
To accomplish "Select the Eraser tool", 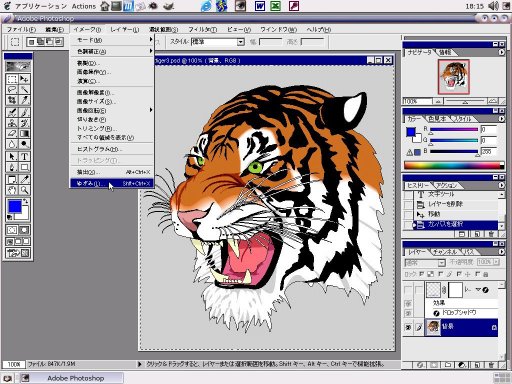I will point(12,134).
